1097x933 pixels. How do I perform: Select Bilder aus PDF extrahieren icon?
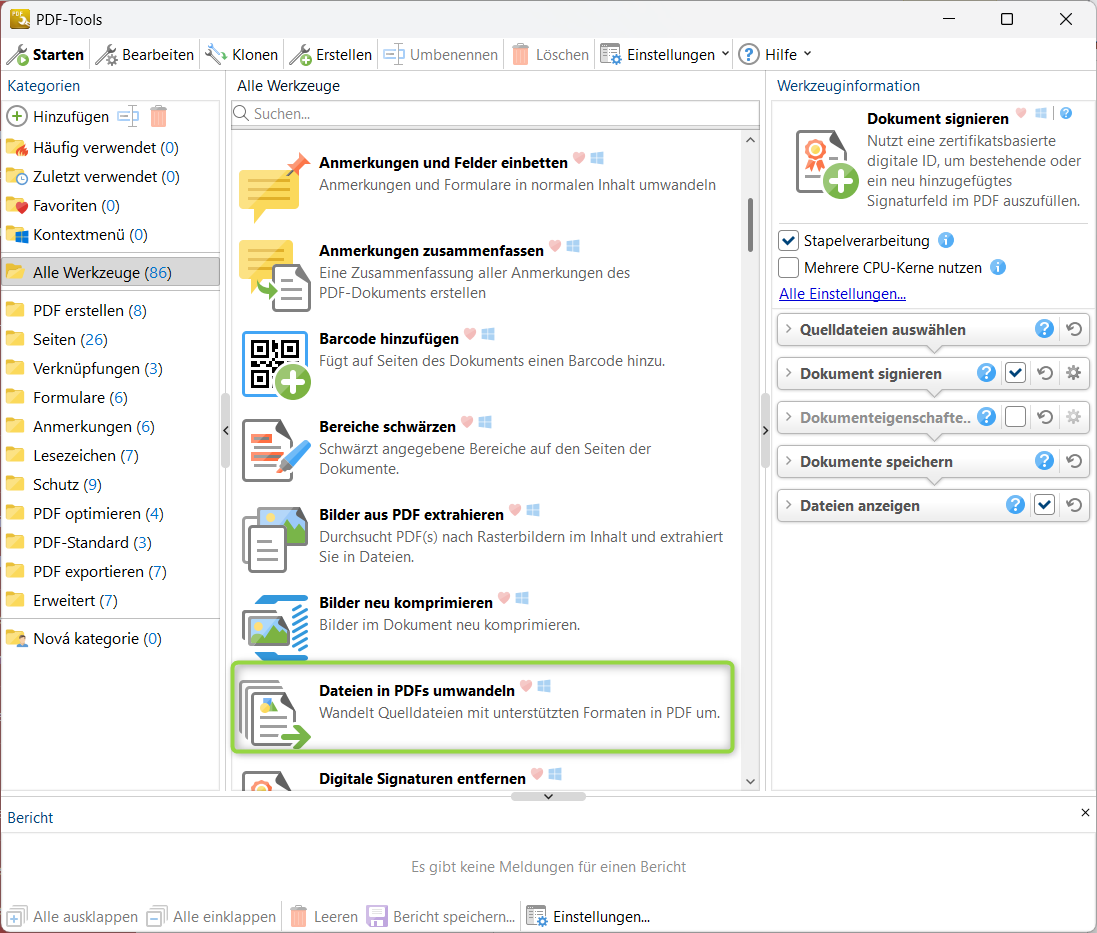[275, 540]
